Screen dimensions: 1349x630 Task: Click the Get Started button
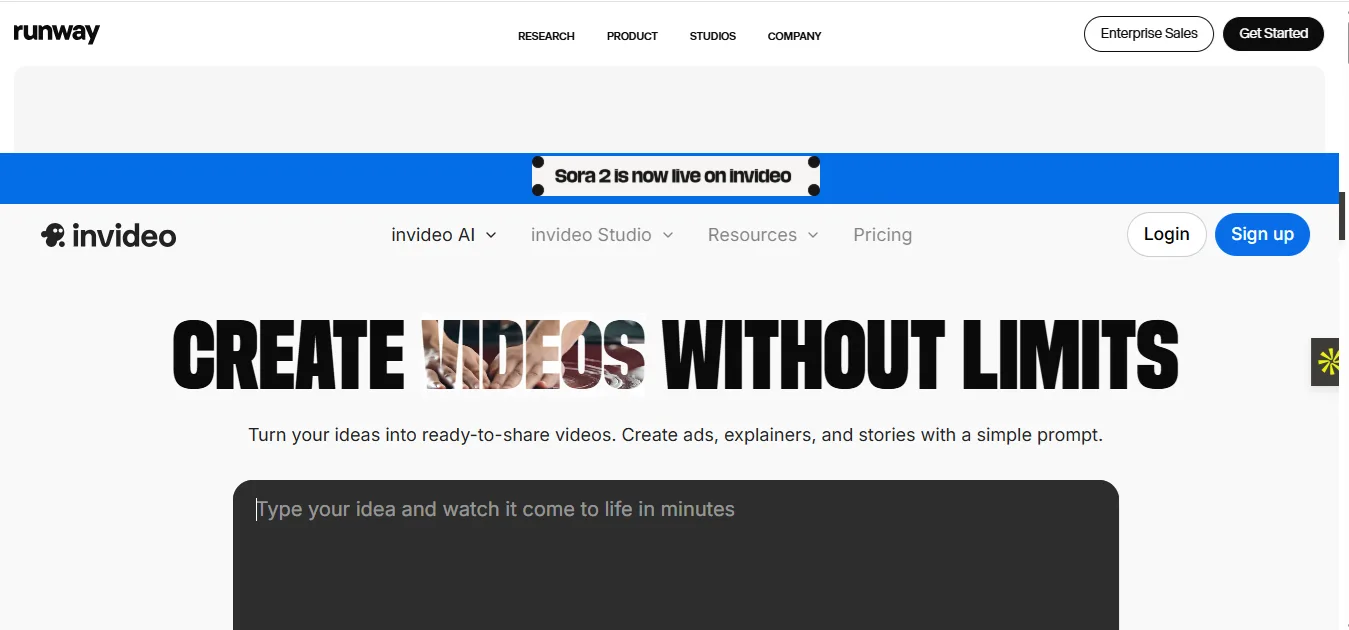[x=1273, y=34]
